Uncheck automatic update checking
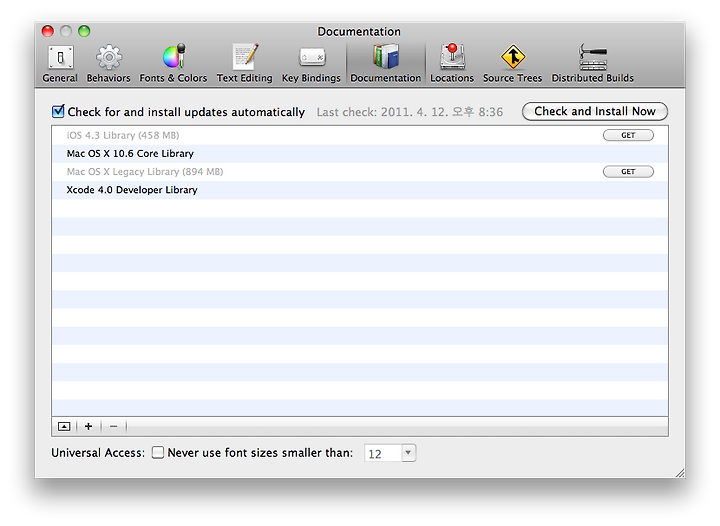This screenshot has width=720, height=526. (58, 111)
